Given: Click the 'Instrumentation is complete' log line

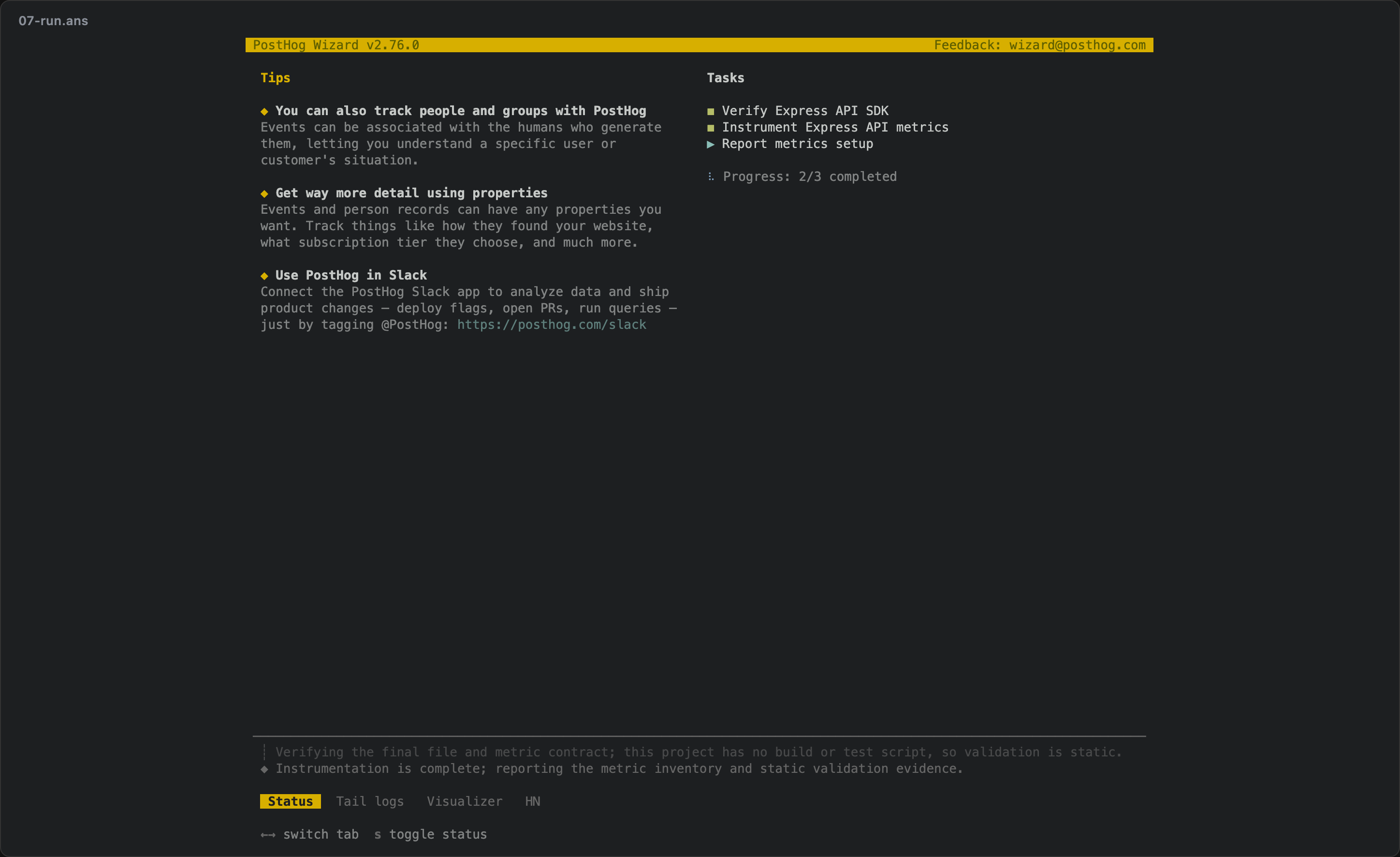Looking at the screenshot, I should pyautogui.click(x=619, y=768).
